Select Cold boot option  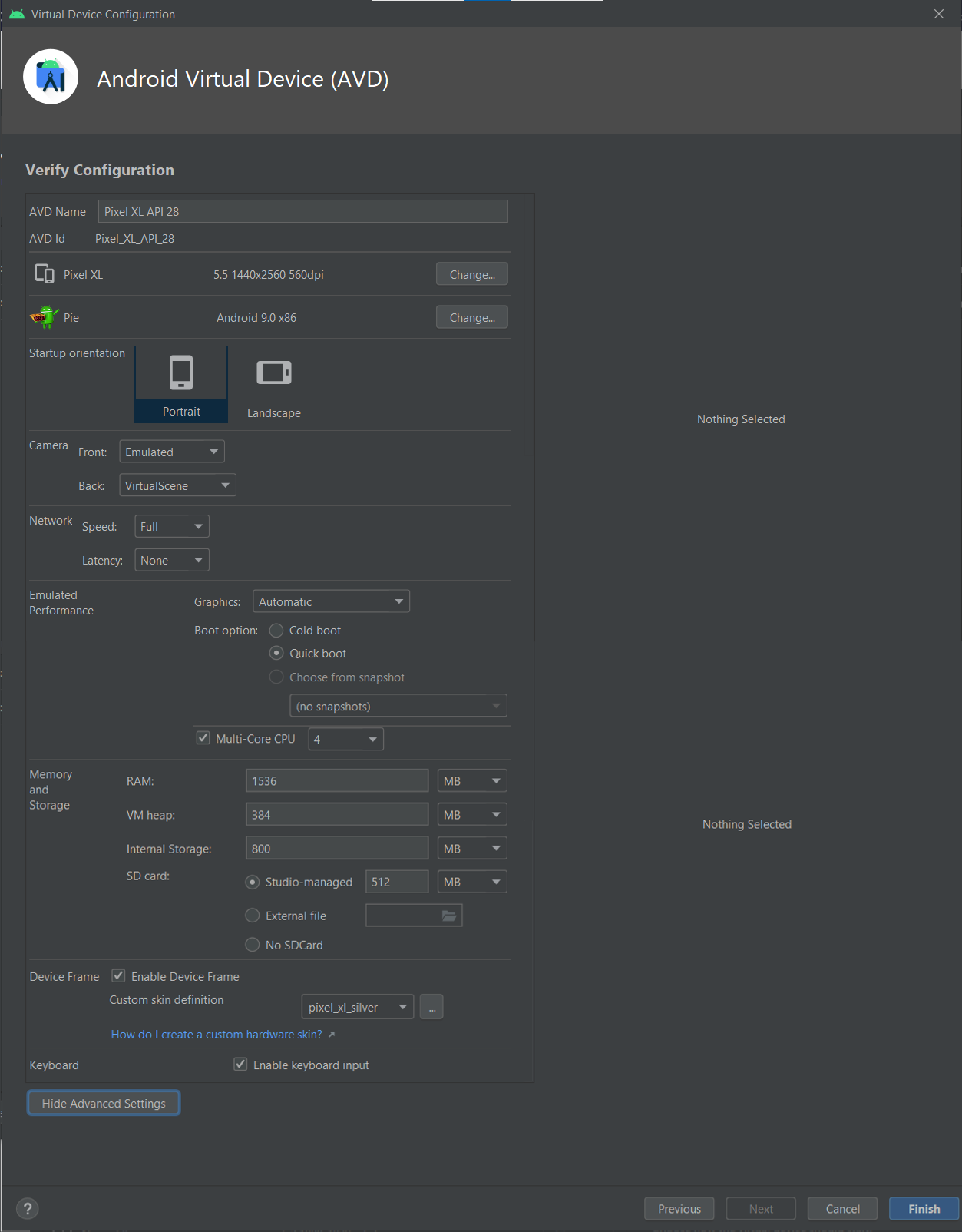click(x=276, y=631)
